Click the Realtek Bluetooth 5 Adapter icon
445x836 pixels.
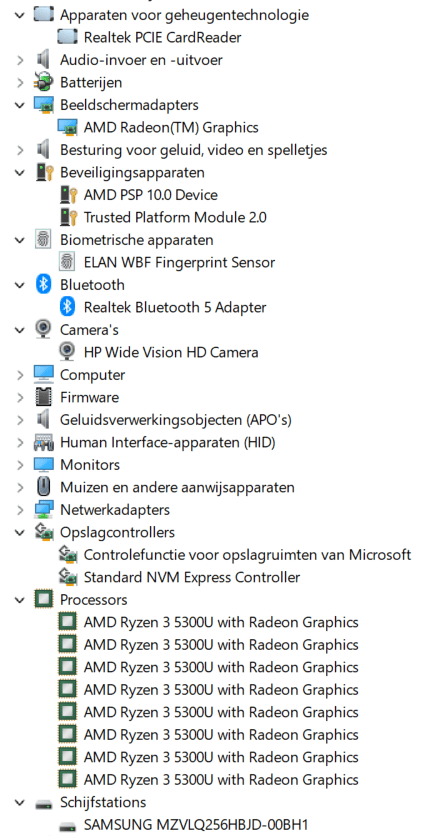click(67, 307)
